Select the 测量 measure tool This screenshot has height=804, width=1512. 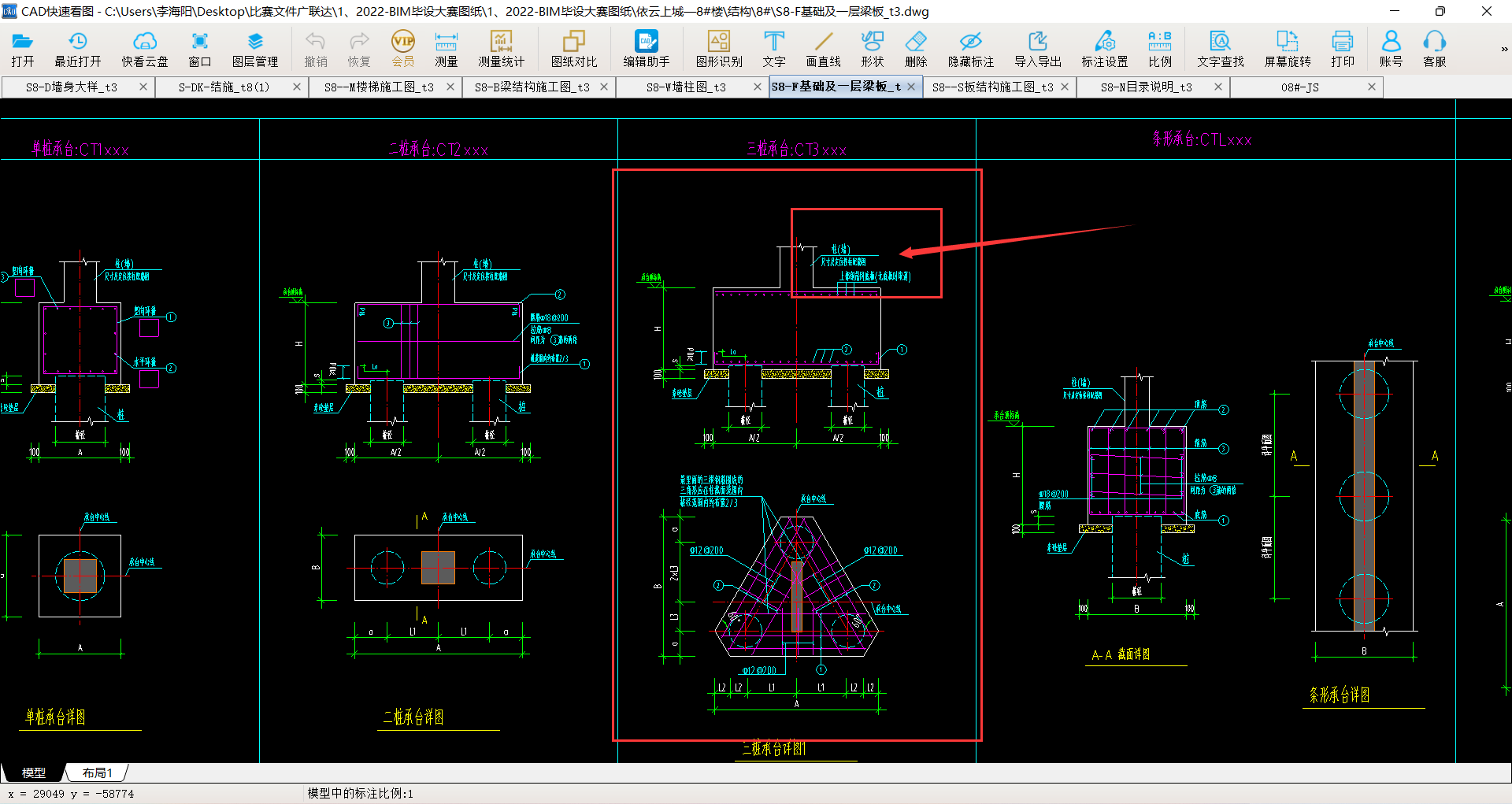point(446,49)
